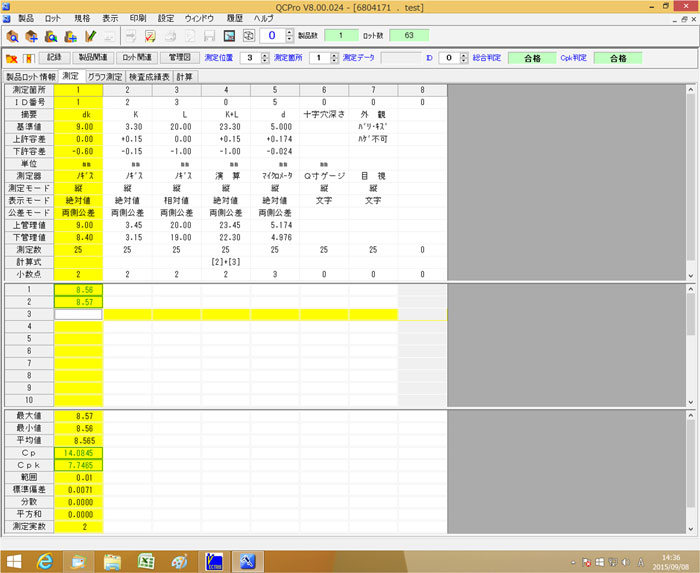Click the volume speaker tray icon
This screenshot has width=700, height=573.
pos(626,562)
